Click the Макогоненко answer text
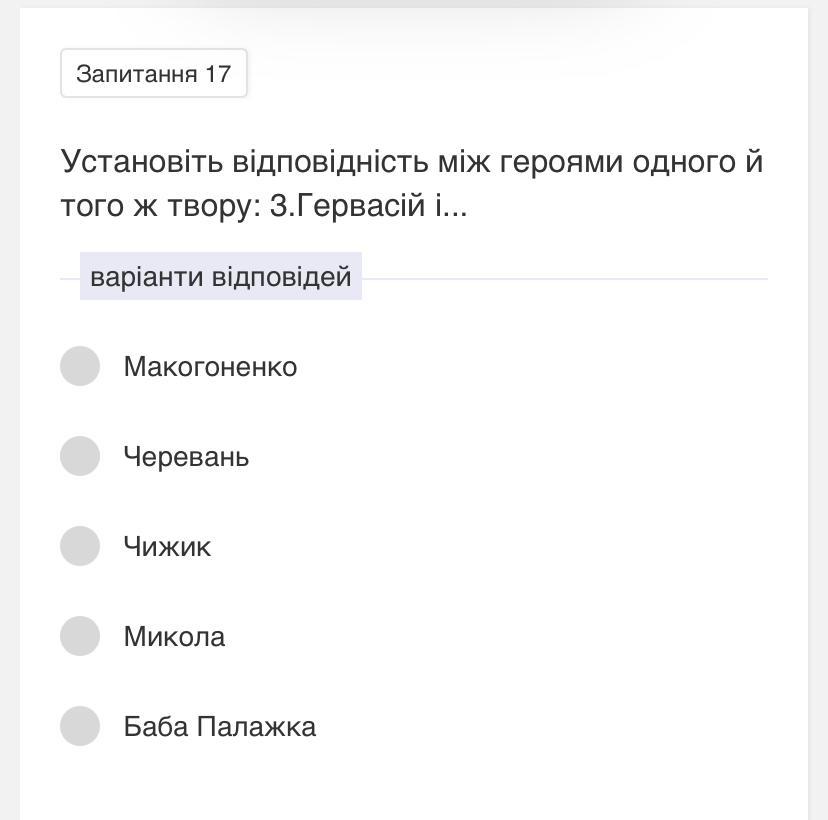Viewport: 828px width, 820px height. 210,366
